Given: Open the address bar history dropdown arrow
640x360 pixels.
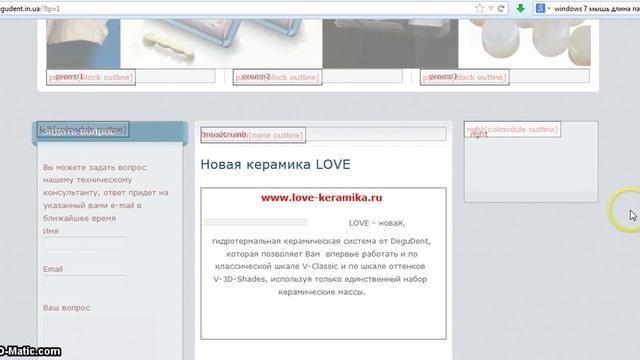Looking at the screenshot, I should 491,8.
